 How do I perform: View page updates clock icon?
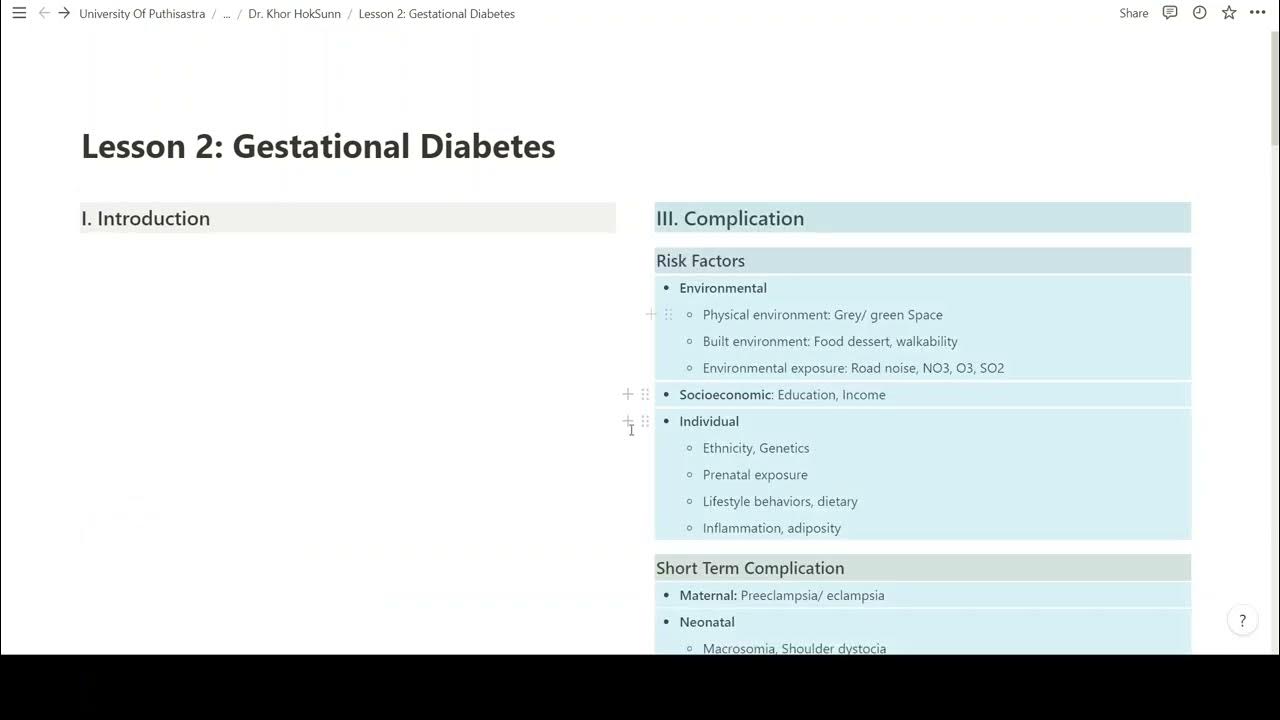point(1199,13)
